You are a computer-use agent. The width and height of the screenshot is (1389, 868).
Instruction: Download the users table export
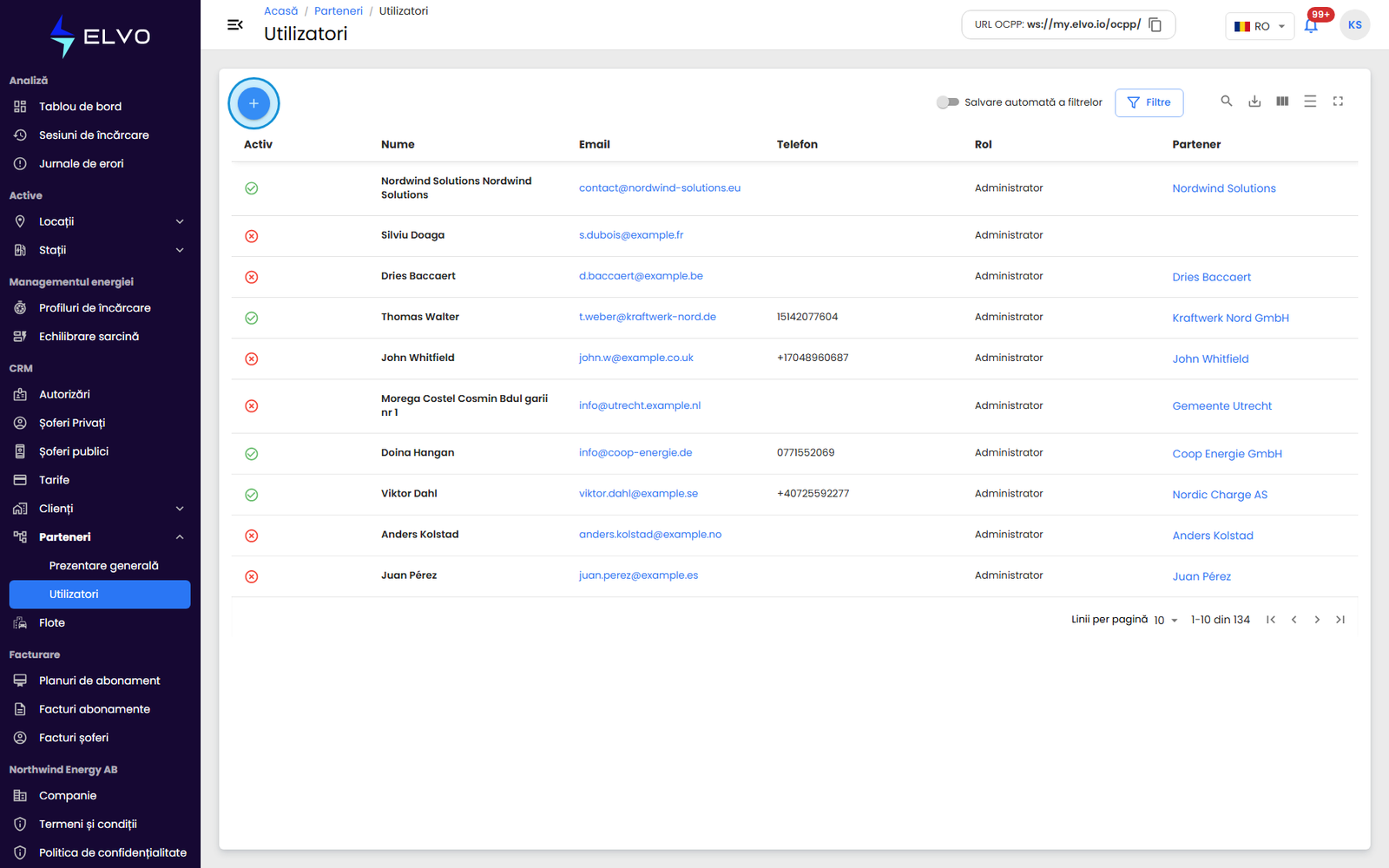[x=1254, y=102]
